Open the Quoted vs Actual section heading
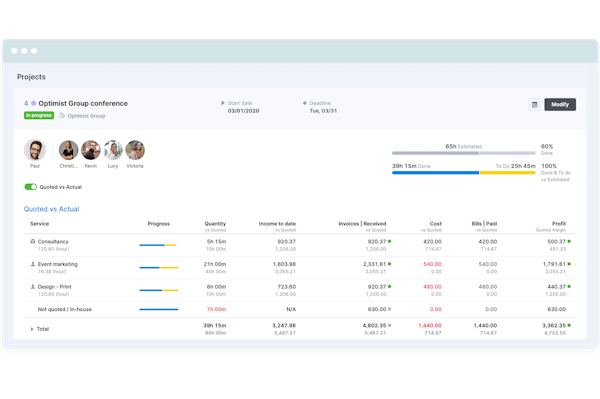 [52, 209]
